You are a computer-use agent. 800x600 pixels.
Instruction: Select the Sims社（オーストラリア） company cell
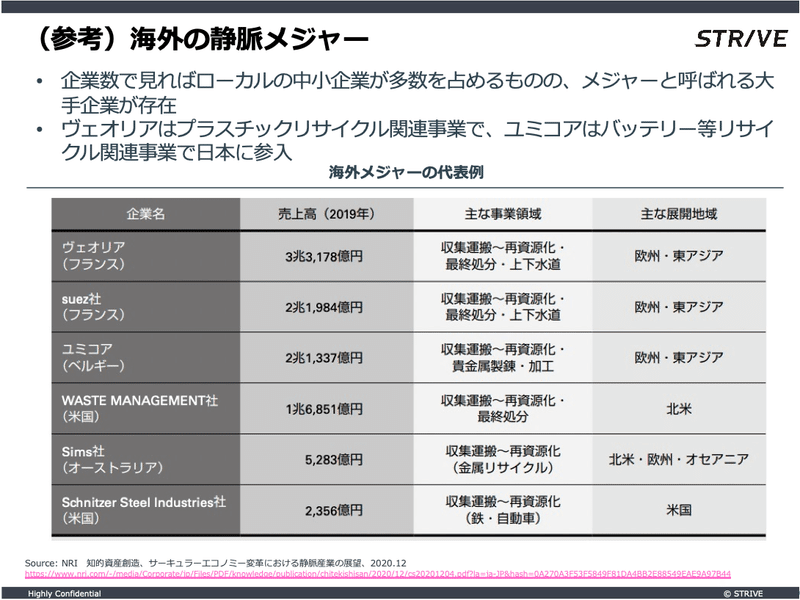[x=146, y=460]
